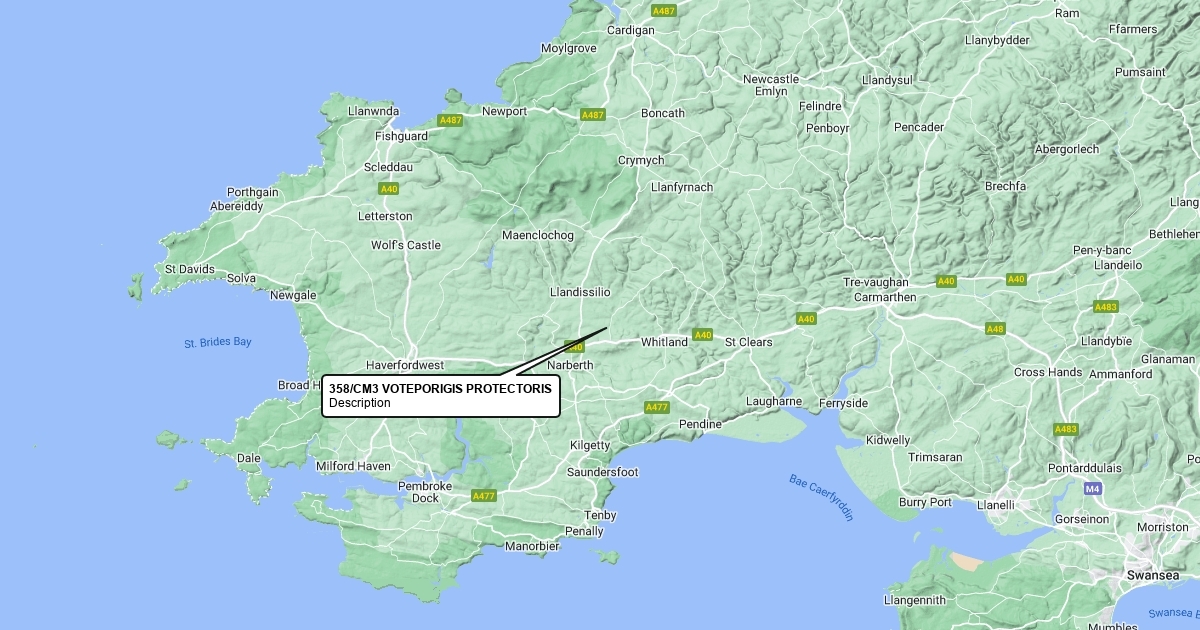This screenshot has height=630, width=1200.
Task: Select the Bae Caerfyrddin bay label
Action: point(821,497)
